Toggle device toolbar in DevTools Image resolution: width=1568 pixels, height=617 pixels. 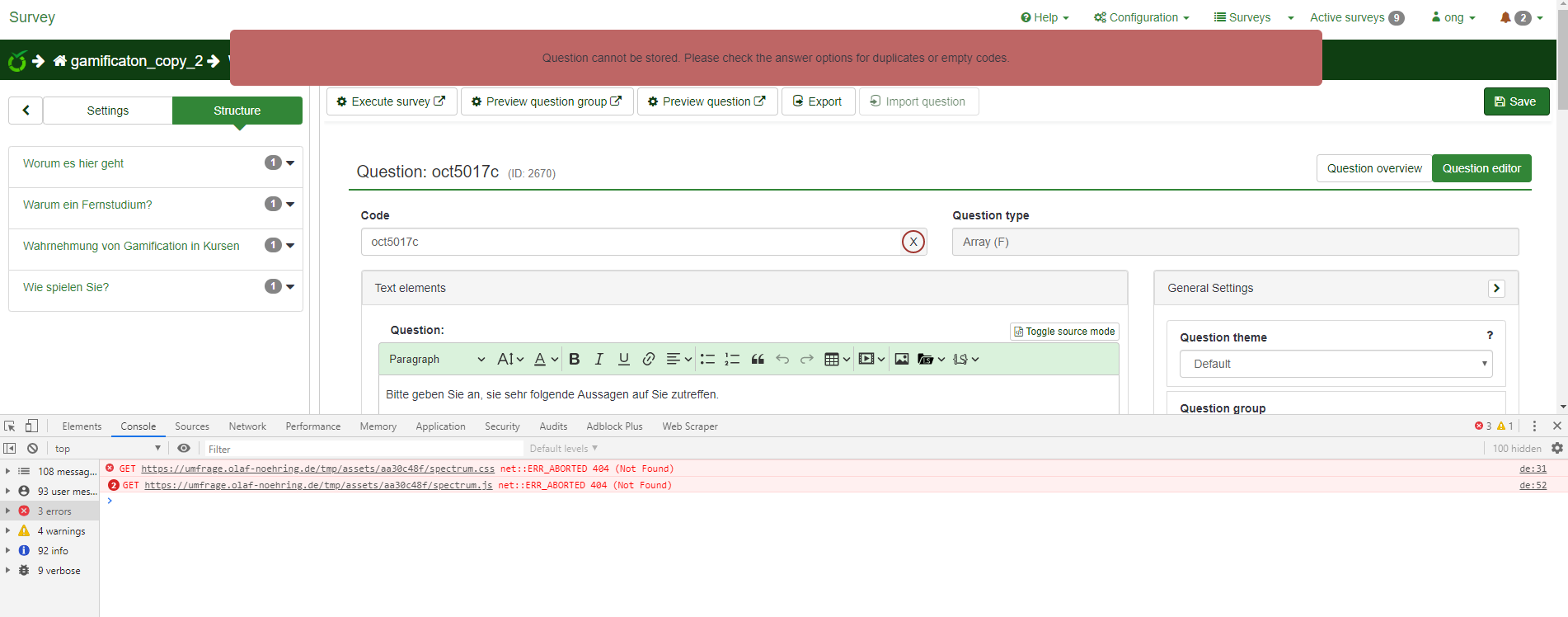tap(31, 426)
